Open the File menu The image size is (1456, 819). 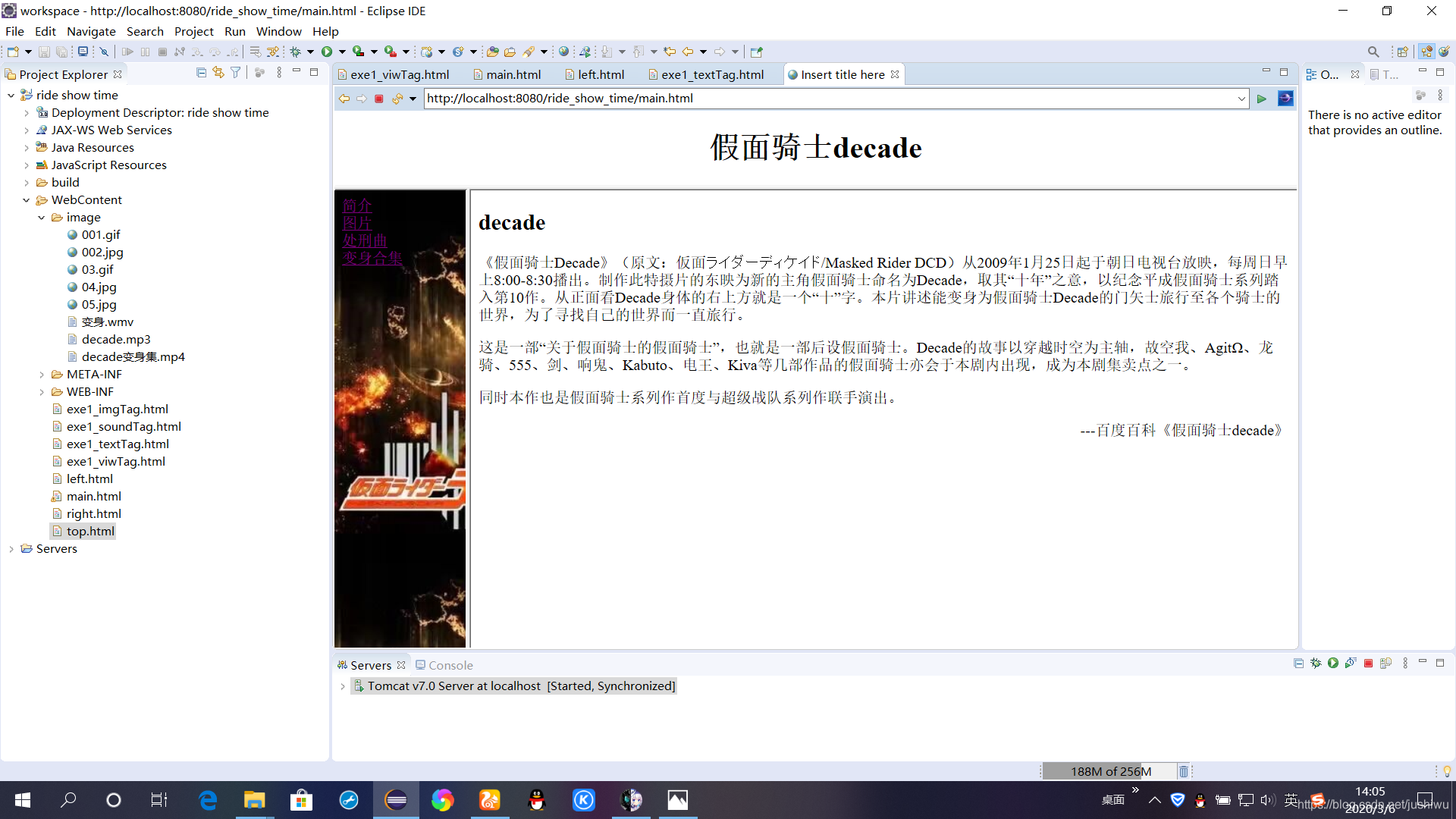click(x=14, y=31)
